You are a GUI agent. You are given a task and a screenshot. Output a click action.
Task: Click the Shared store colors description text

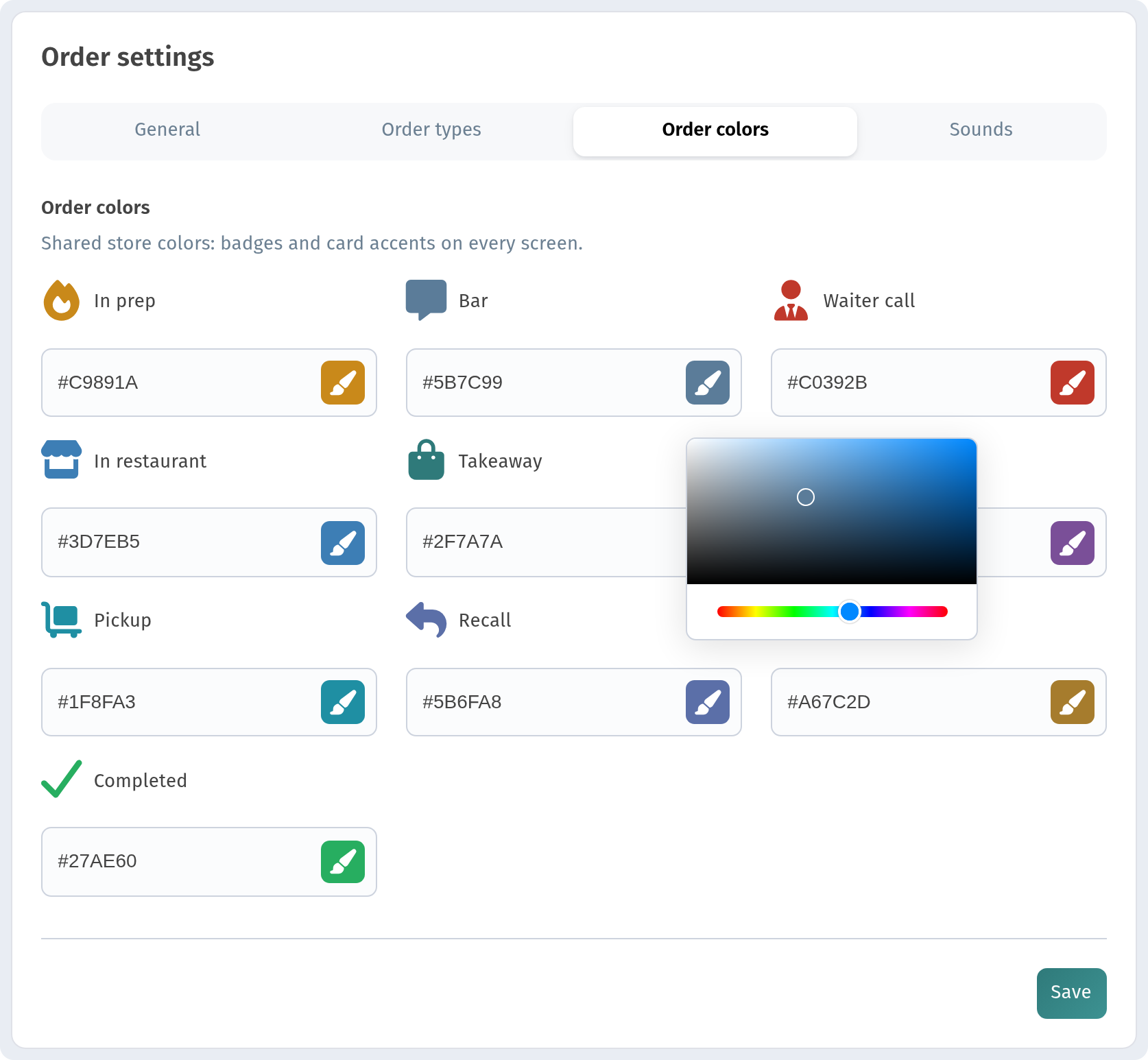[x=312, y=243]
